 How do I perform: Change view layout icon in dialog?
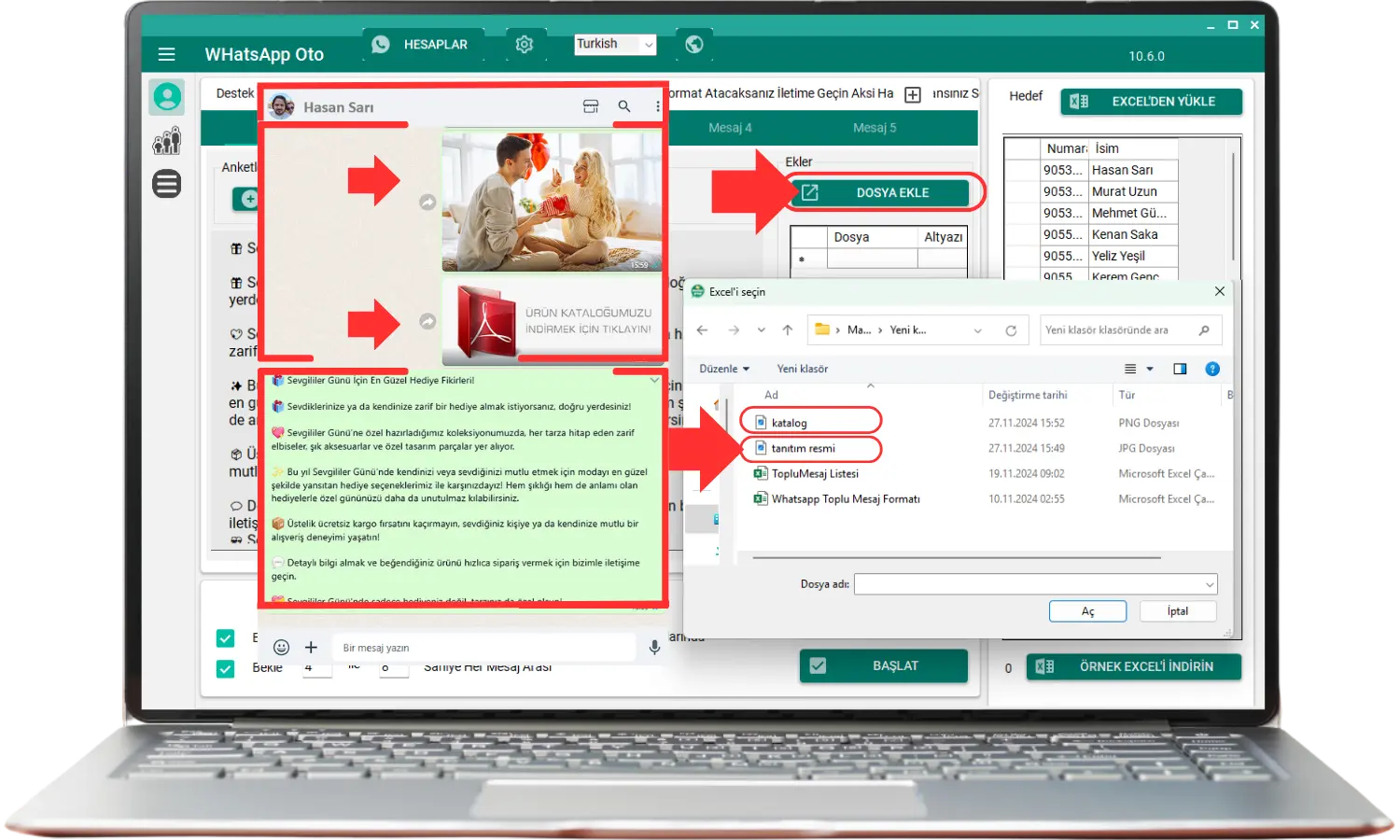tap(1130, 369)
